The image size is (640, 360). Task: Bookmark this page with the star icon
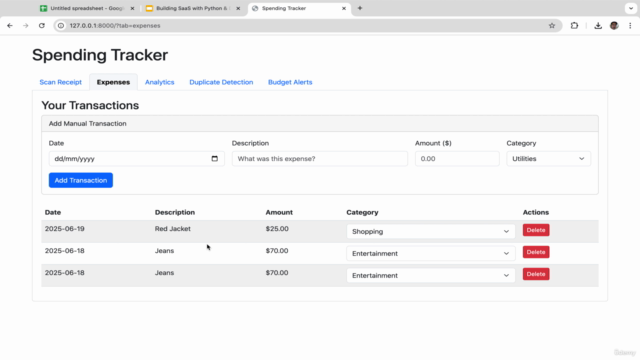pyautogui.click(x=552, y=25)
